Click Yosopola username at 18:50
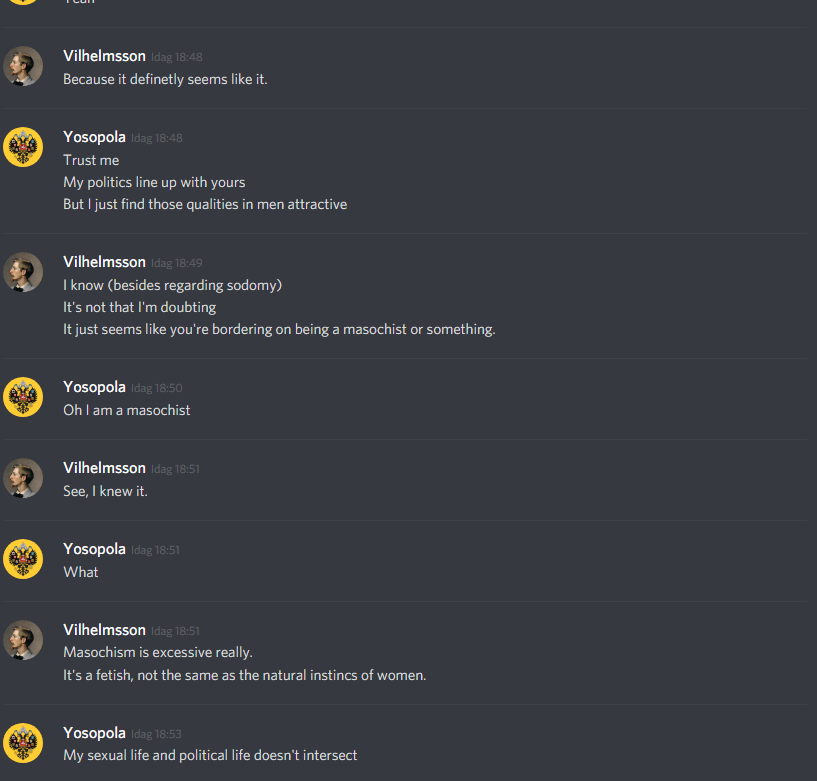This screenshot has height=781, width=817. pos(94,387)
